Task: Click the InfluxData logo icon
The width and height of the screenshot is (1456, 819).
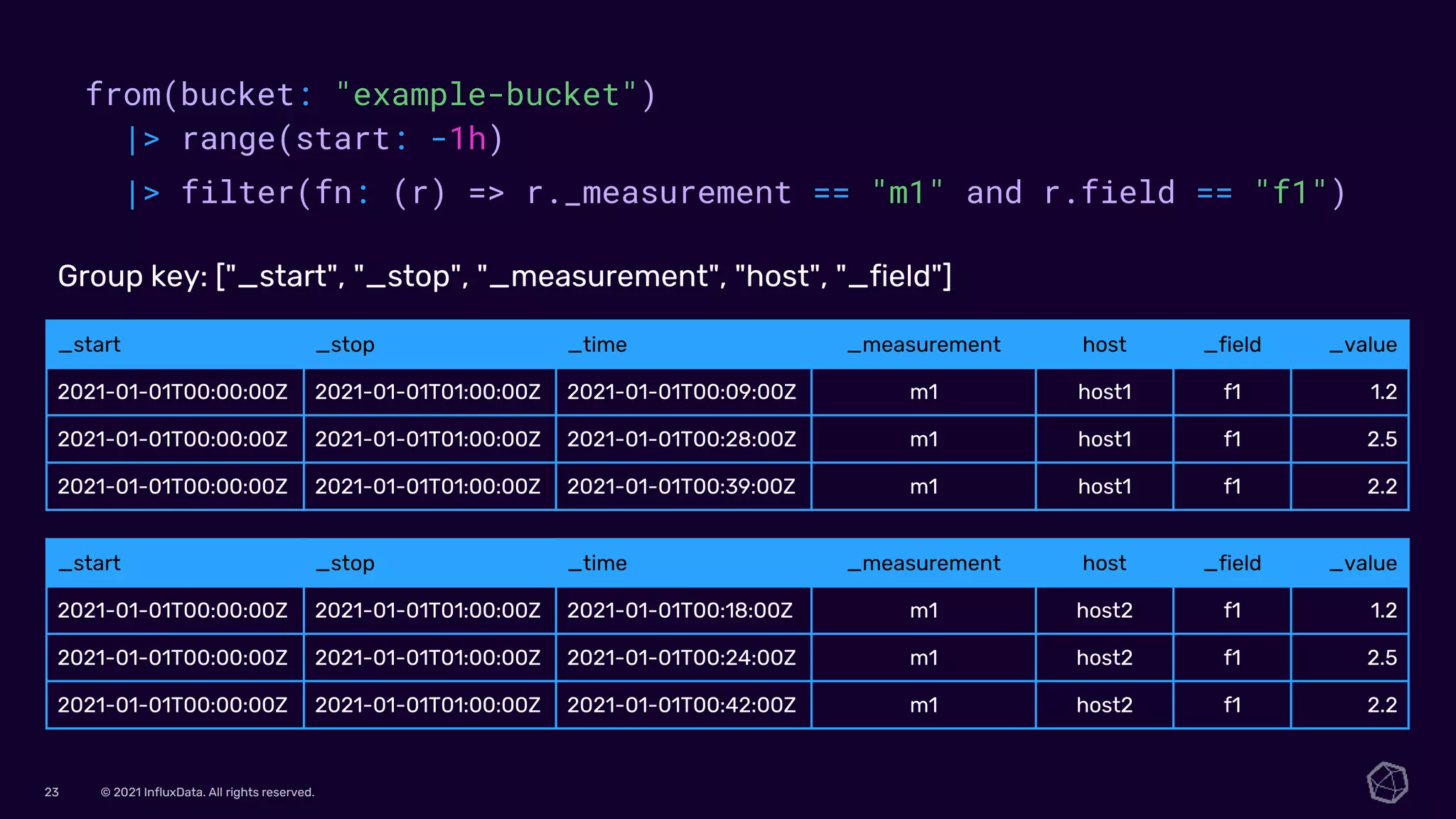Action: click(1387, 783)
